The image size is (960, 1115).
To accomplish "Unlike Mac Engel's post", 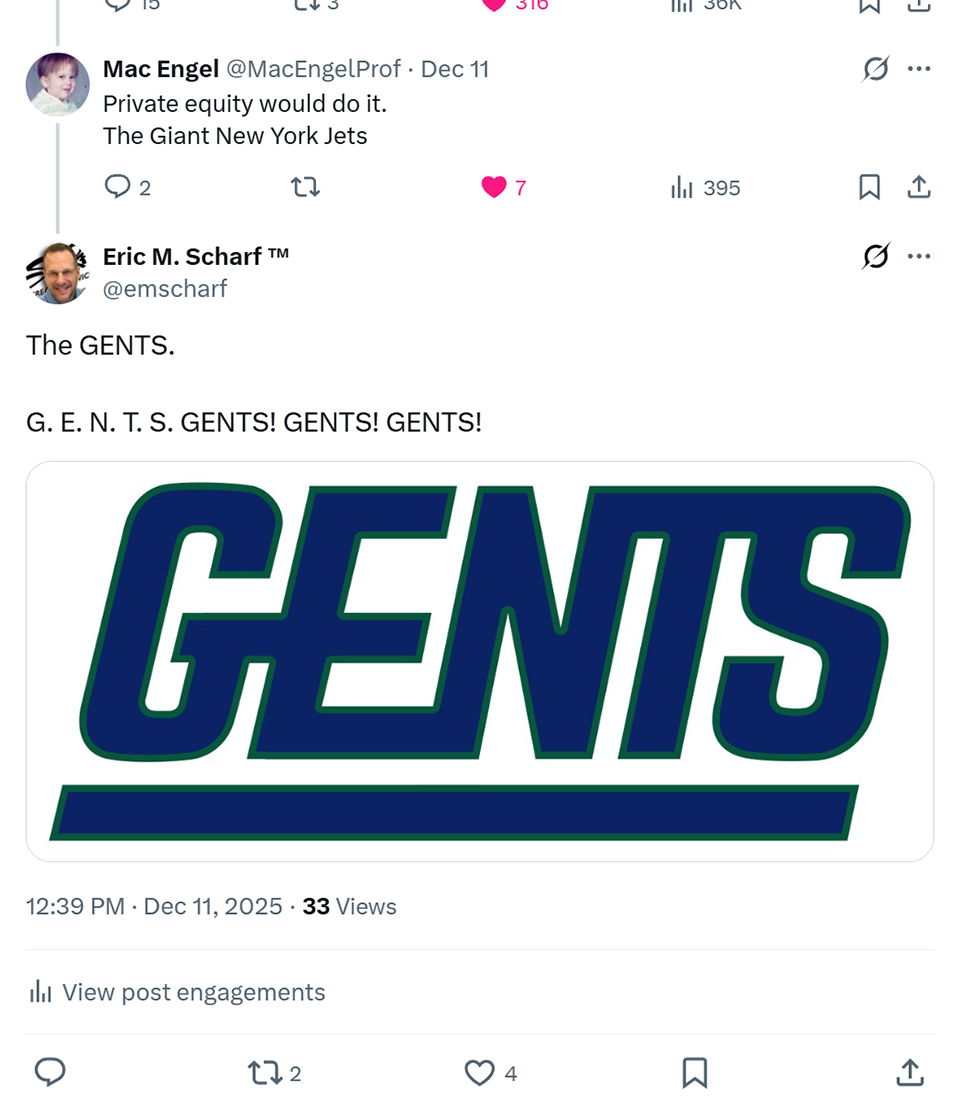I will pos(494,187).
